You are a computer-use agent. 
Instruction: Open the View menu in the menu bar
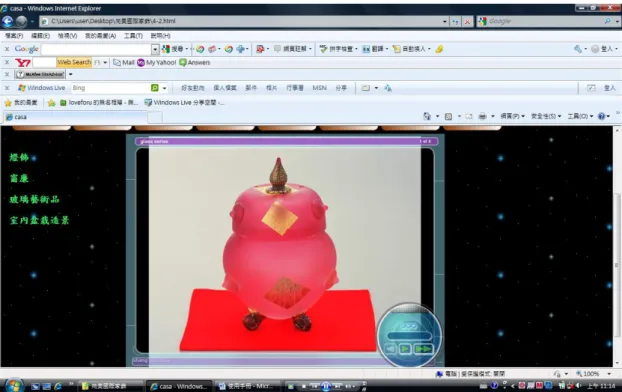point(67,36)
